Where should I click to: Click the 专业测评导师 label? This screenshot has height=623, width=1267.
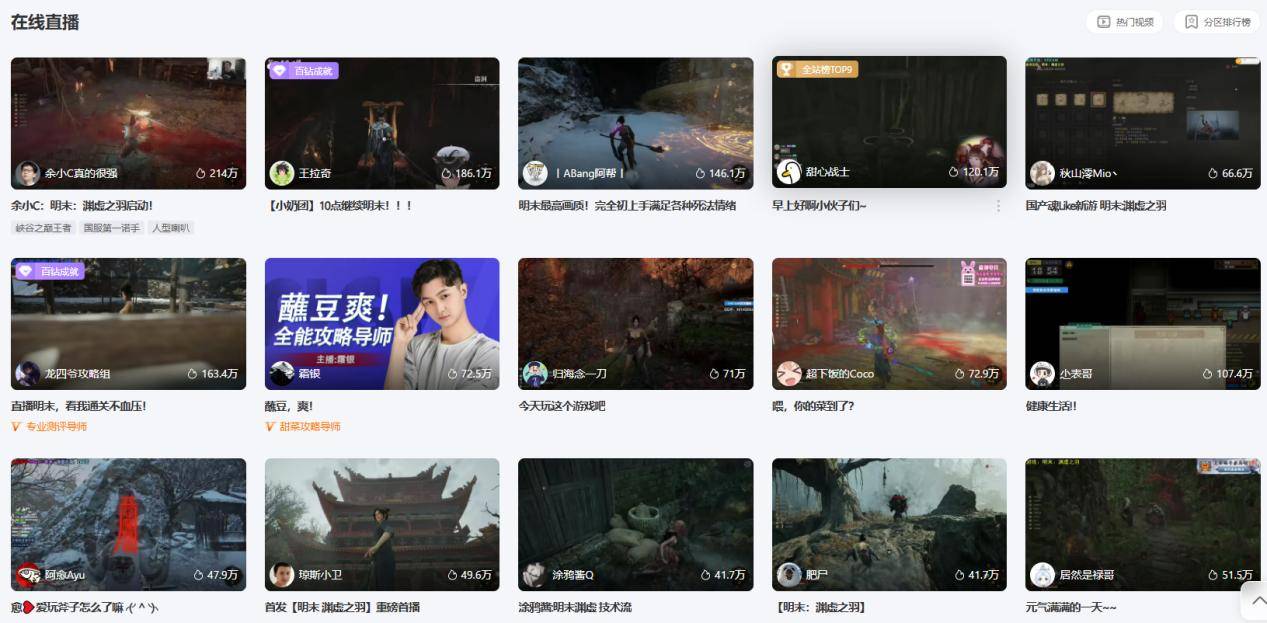pos(57,427)
